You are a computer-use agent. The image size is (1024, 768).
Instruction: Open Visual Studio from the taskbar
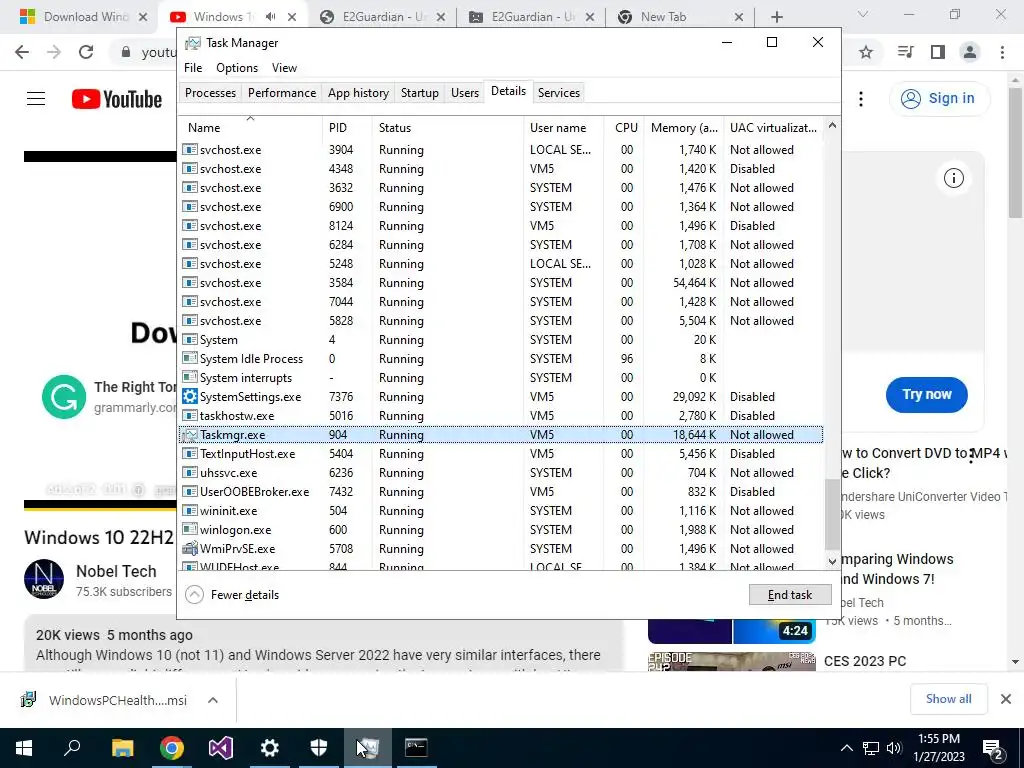[221, 748]
